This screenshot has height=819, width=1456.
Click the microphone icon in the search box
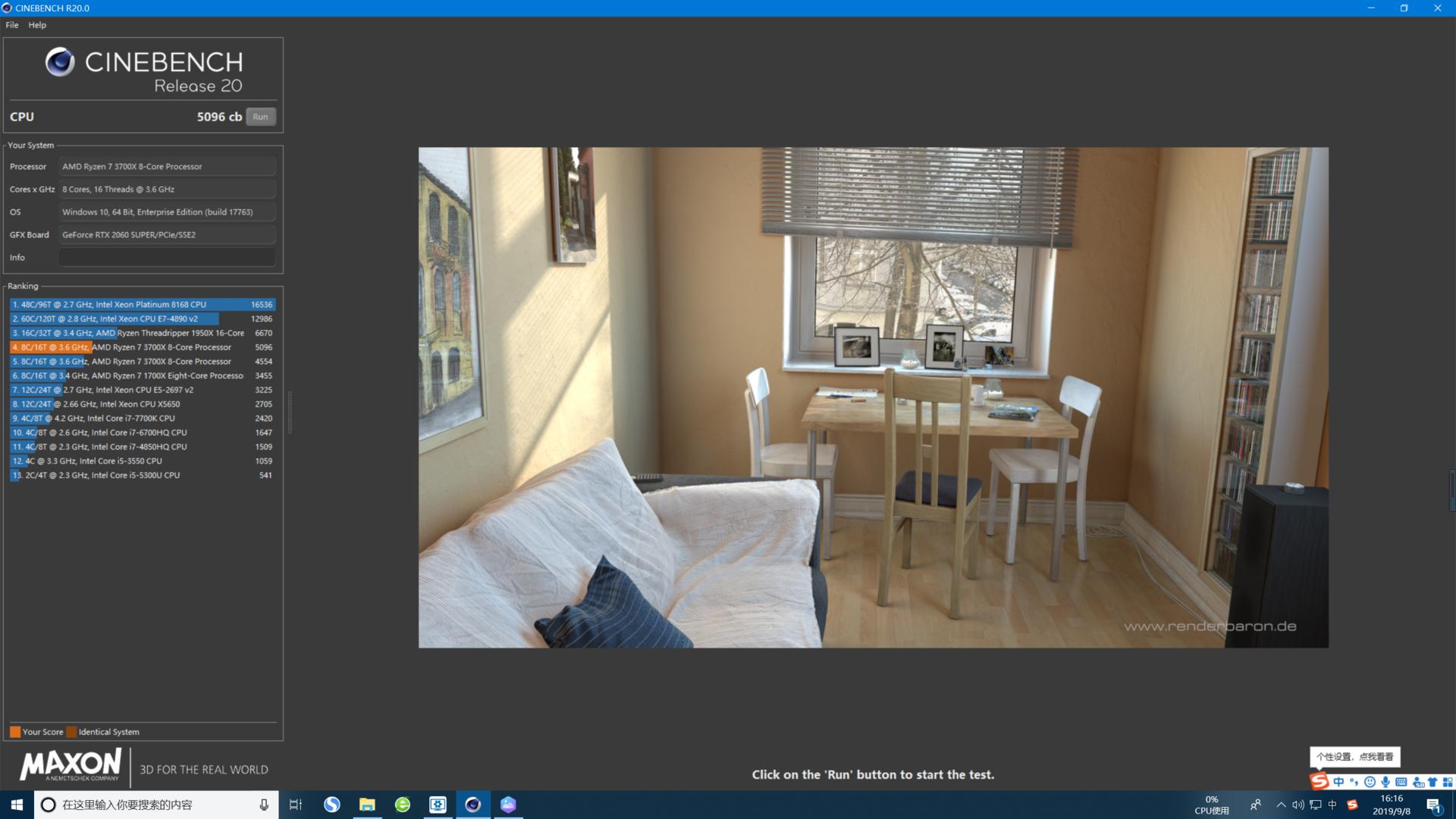(x=263, y=805)
